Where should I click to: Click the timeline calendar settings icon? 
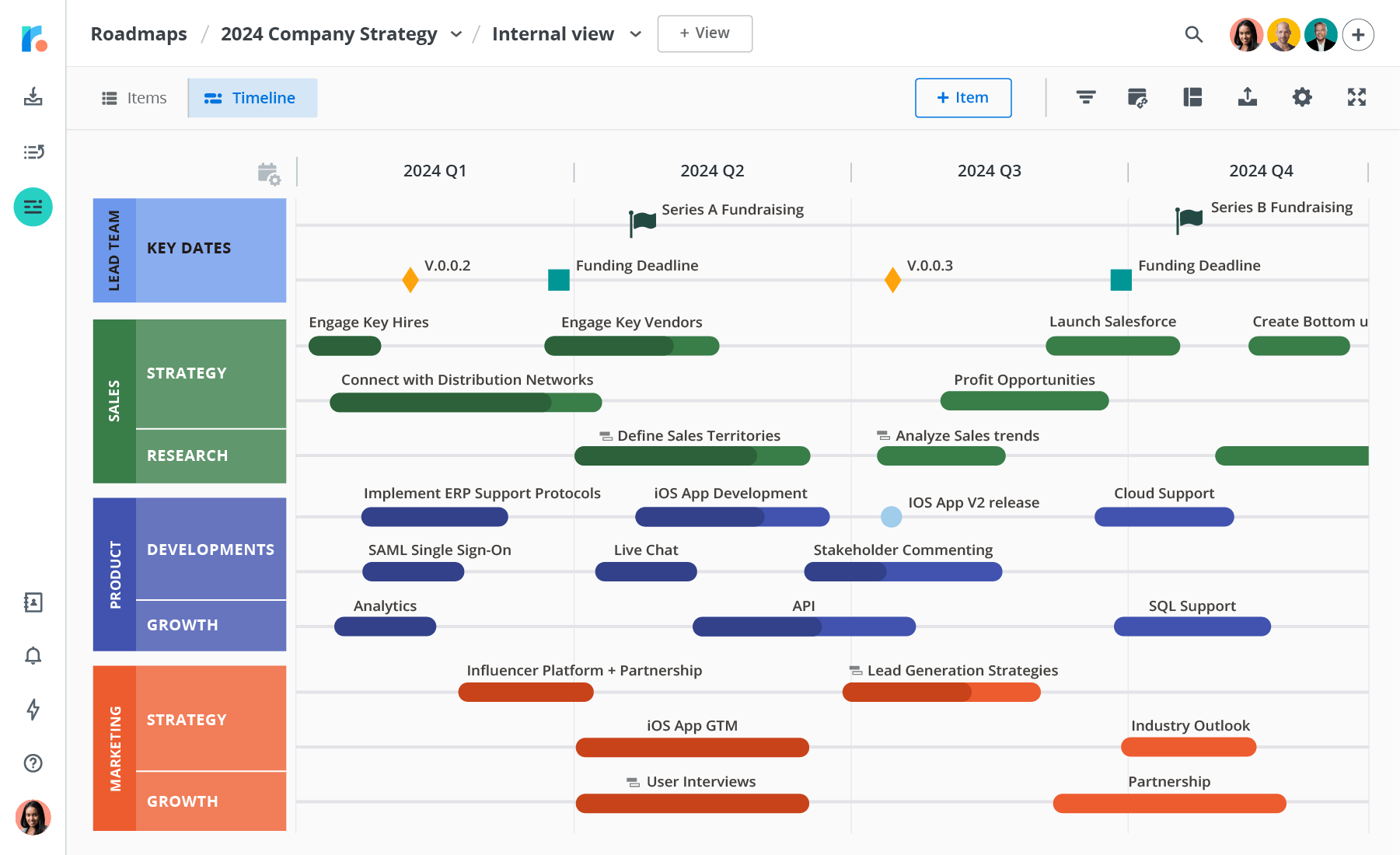point(269,176)
